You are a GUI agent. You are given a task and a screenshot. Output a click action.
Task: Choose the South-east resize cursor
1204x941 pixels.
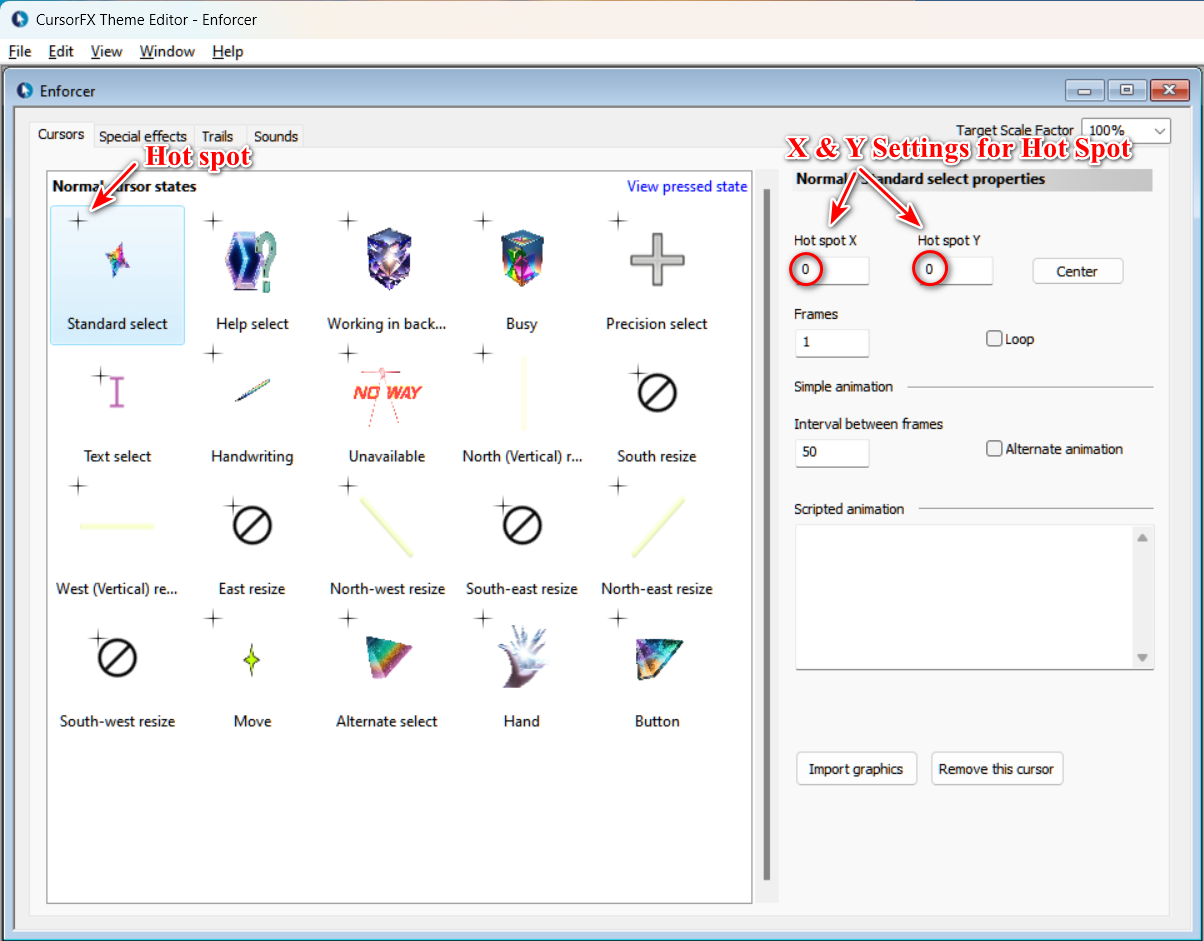[522, 541]
